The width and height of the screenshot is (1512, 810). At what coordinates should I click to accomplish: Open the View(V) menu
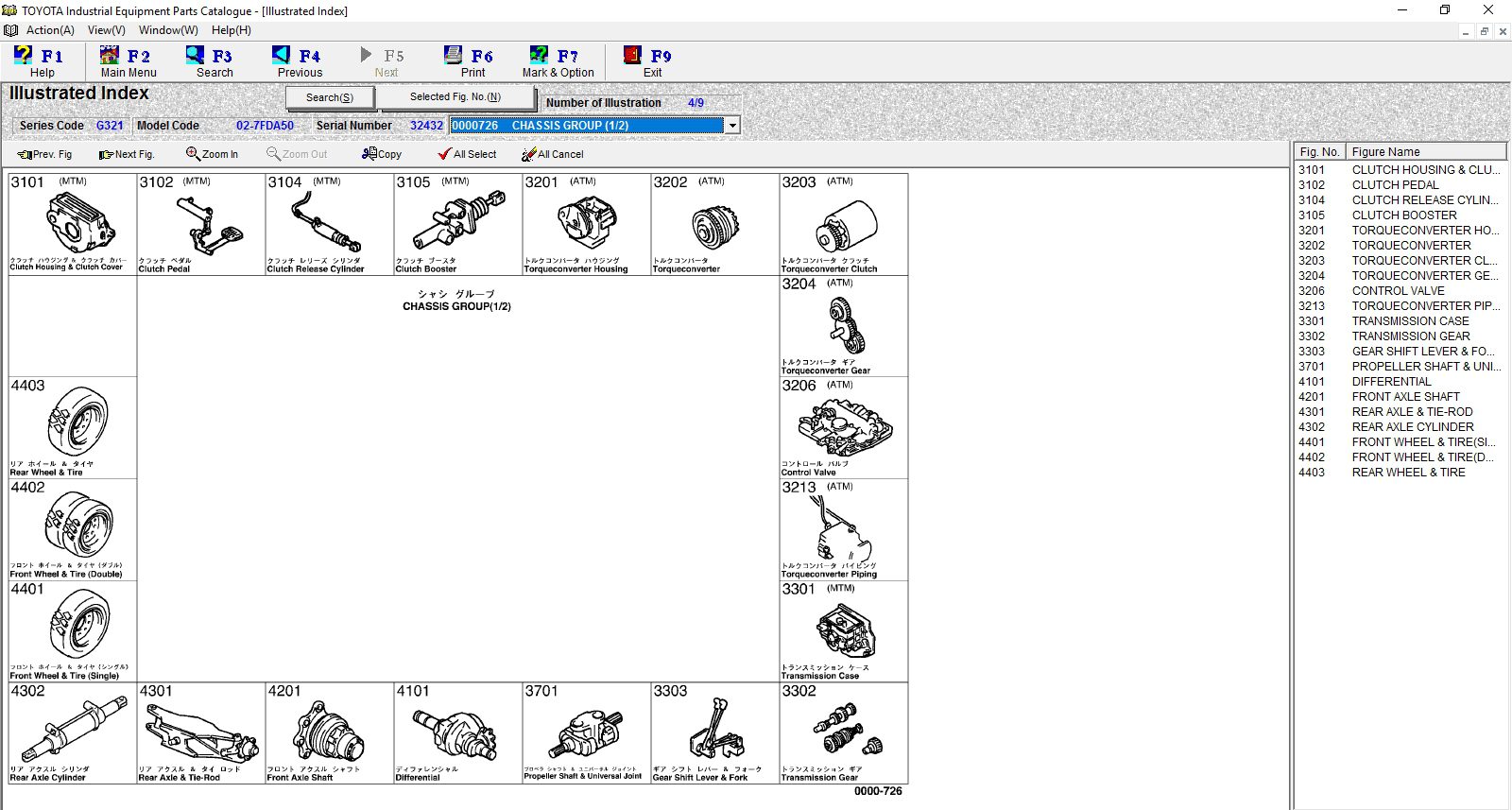[107, 30]
